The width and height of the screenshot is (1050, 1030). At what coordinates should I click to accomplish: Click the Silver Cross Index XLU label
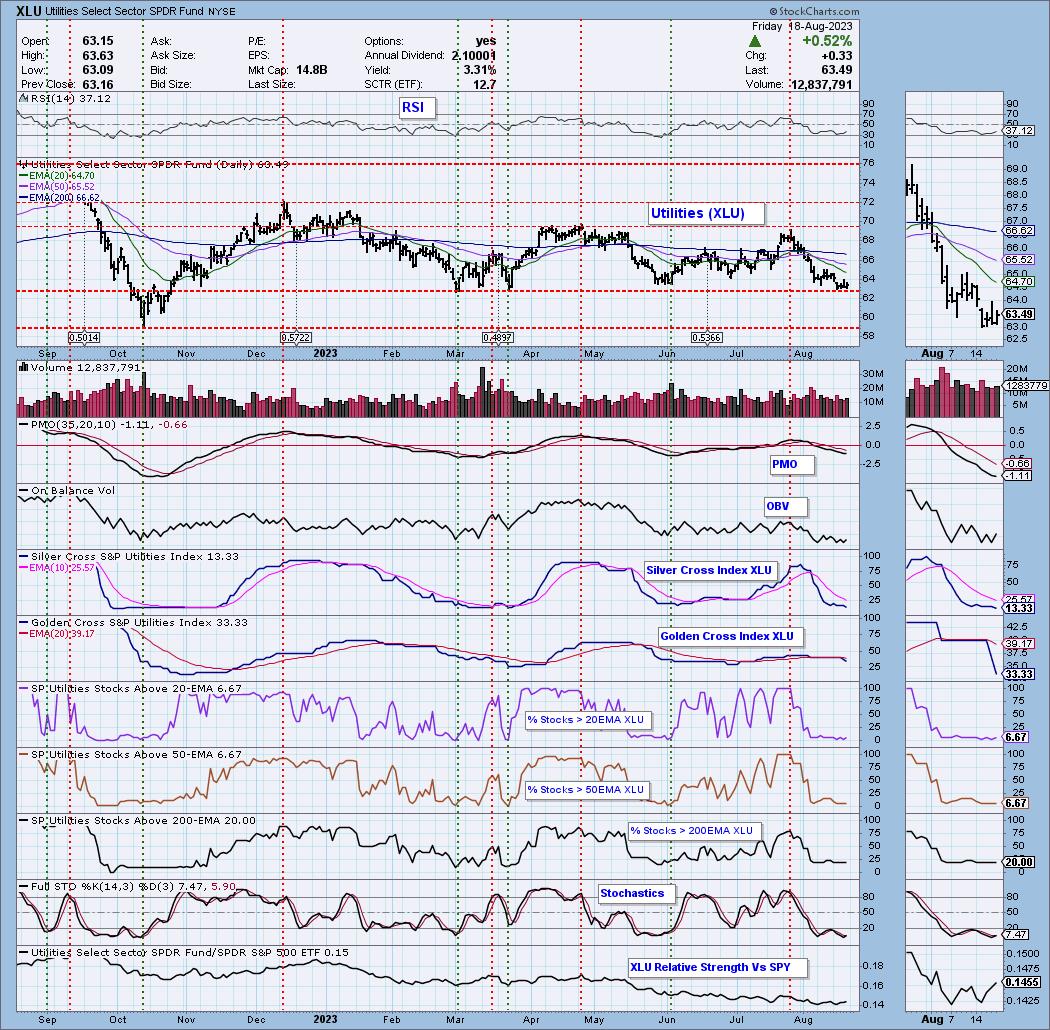click(x=711, y=571)
